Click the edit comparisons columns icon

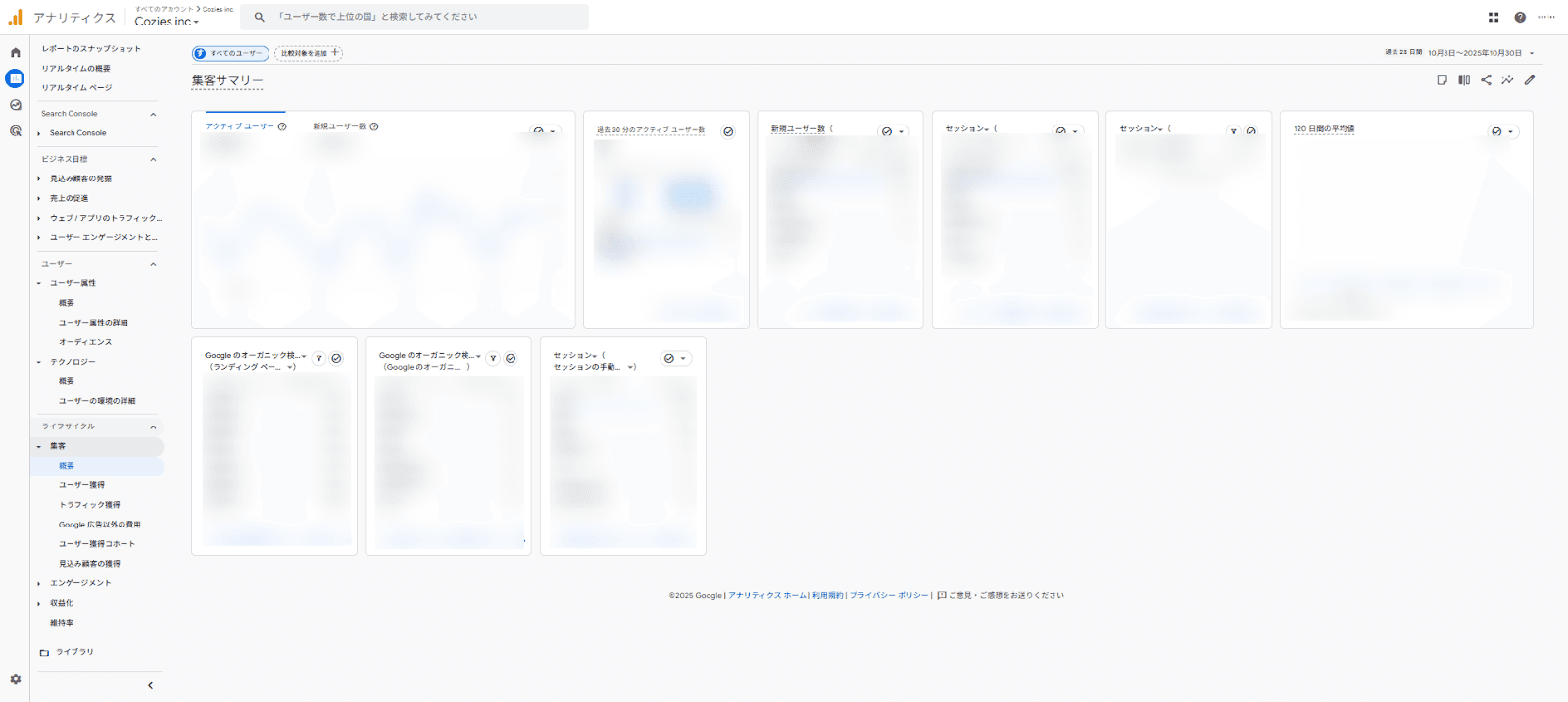[1464, 80]
